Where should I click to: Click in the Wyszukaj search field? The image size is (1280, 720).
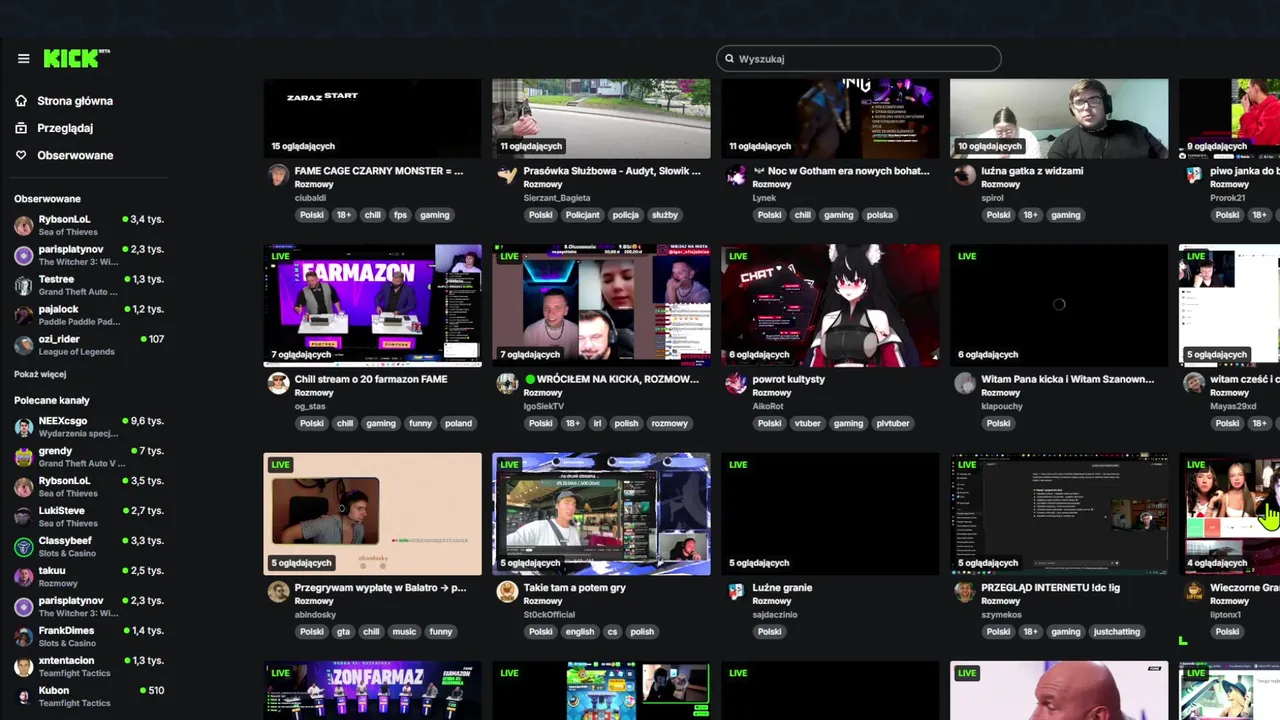[859, 59]
